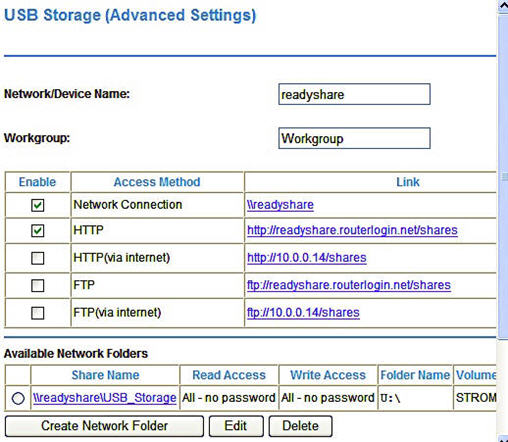Screen dimensions: 508x442
Task: Select the USB_Storage share radio button
Action: (x=18, y=398)
